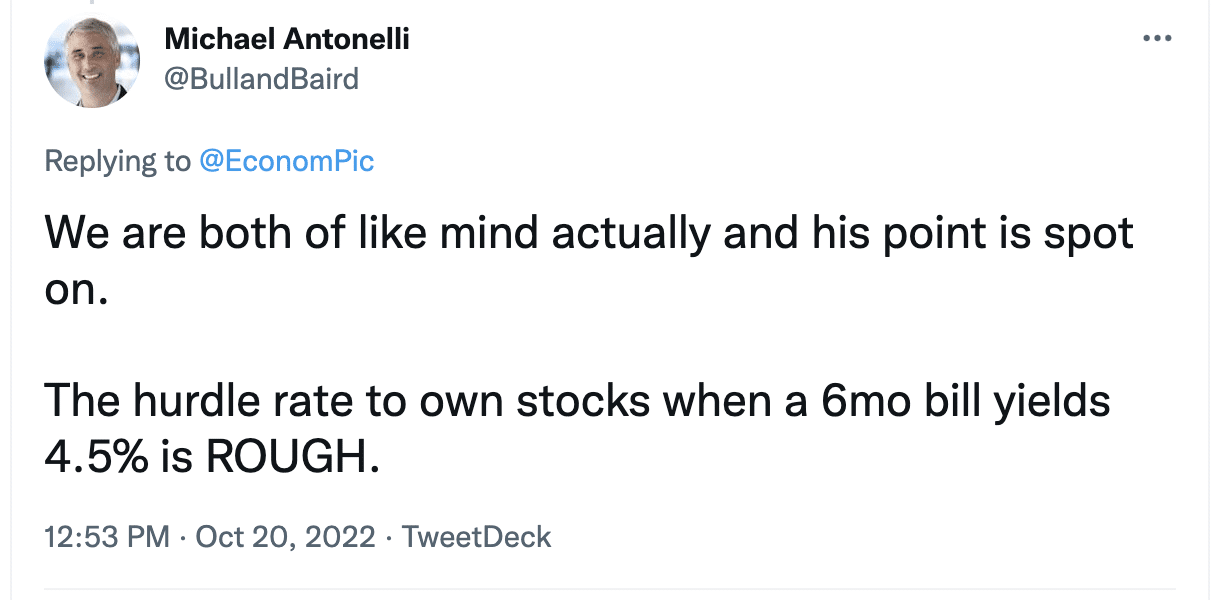
Task: Click the @BullandBaird handle
Action: 260,79
